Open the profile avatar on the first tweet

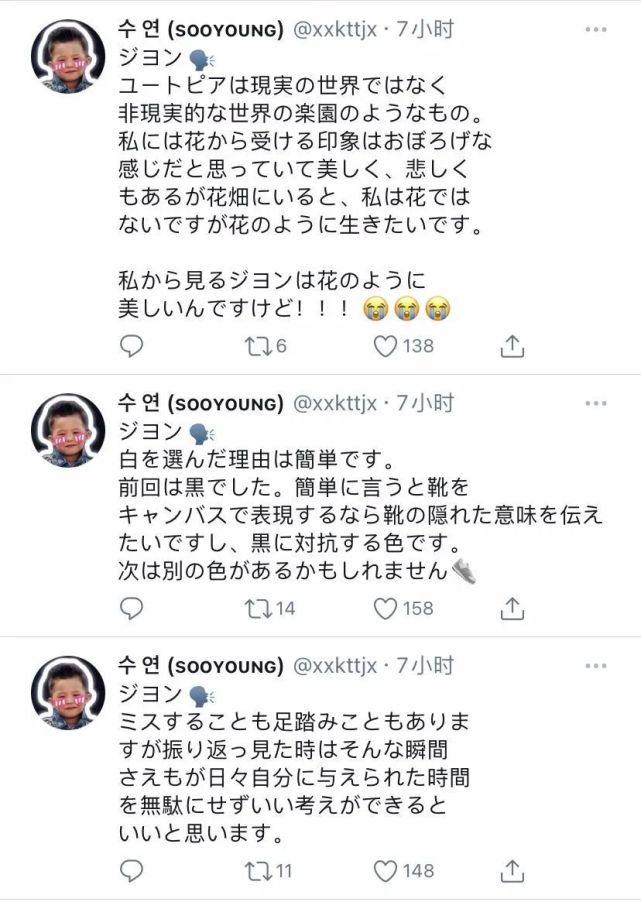68,56
